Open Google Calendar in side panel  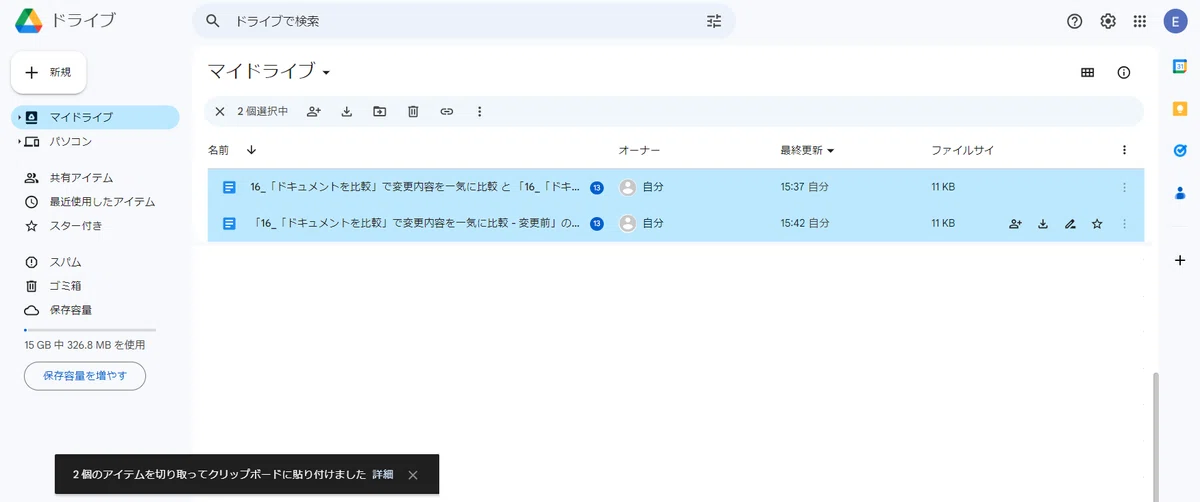click(1179, 66)
